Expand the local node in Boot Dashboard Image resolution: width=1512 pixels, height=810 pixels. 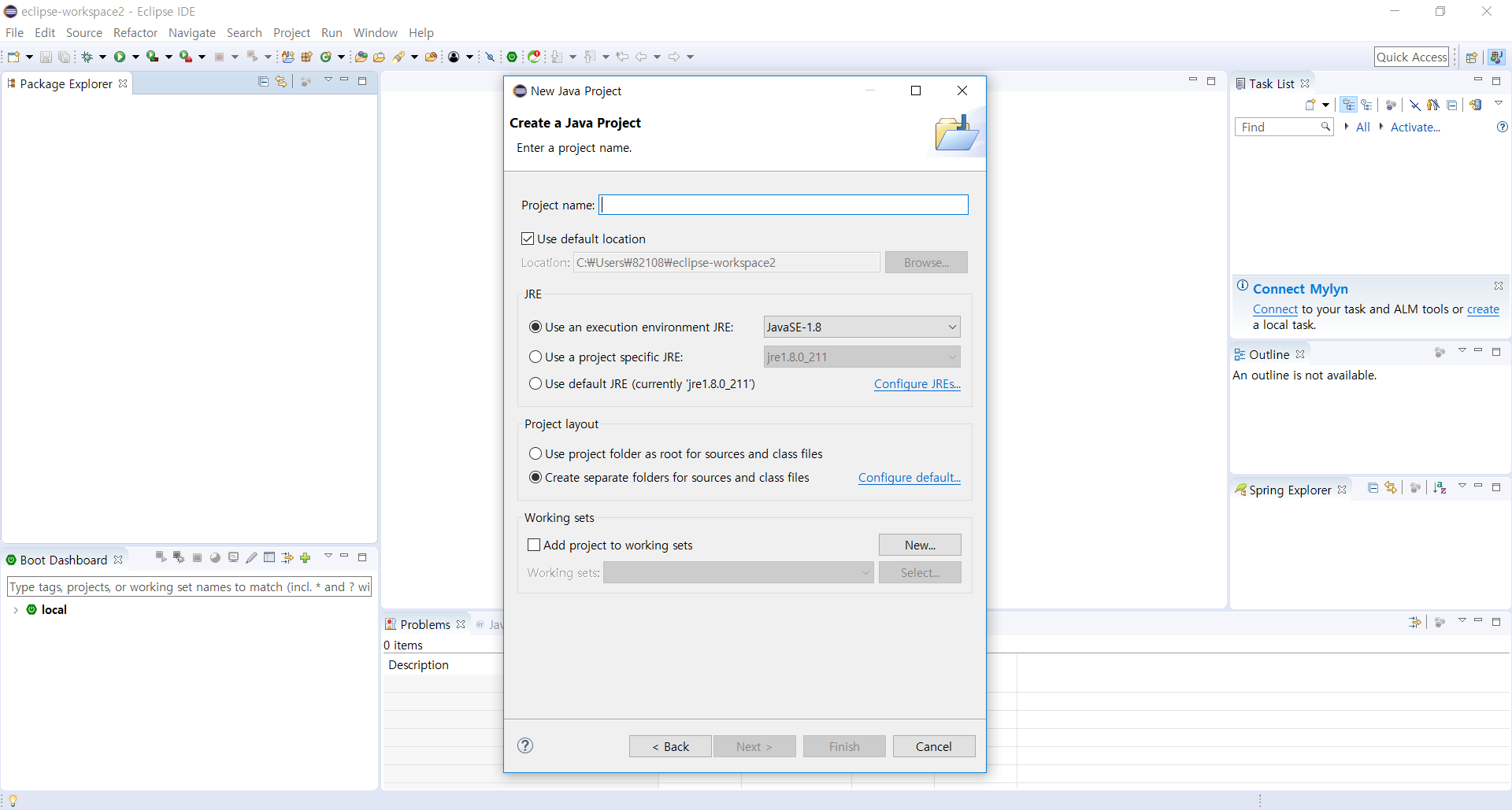click(x=16, y=610)
